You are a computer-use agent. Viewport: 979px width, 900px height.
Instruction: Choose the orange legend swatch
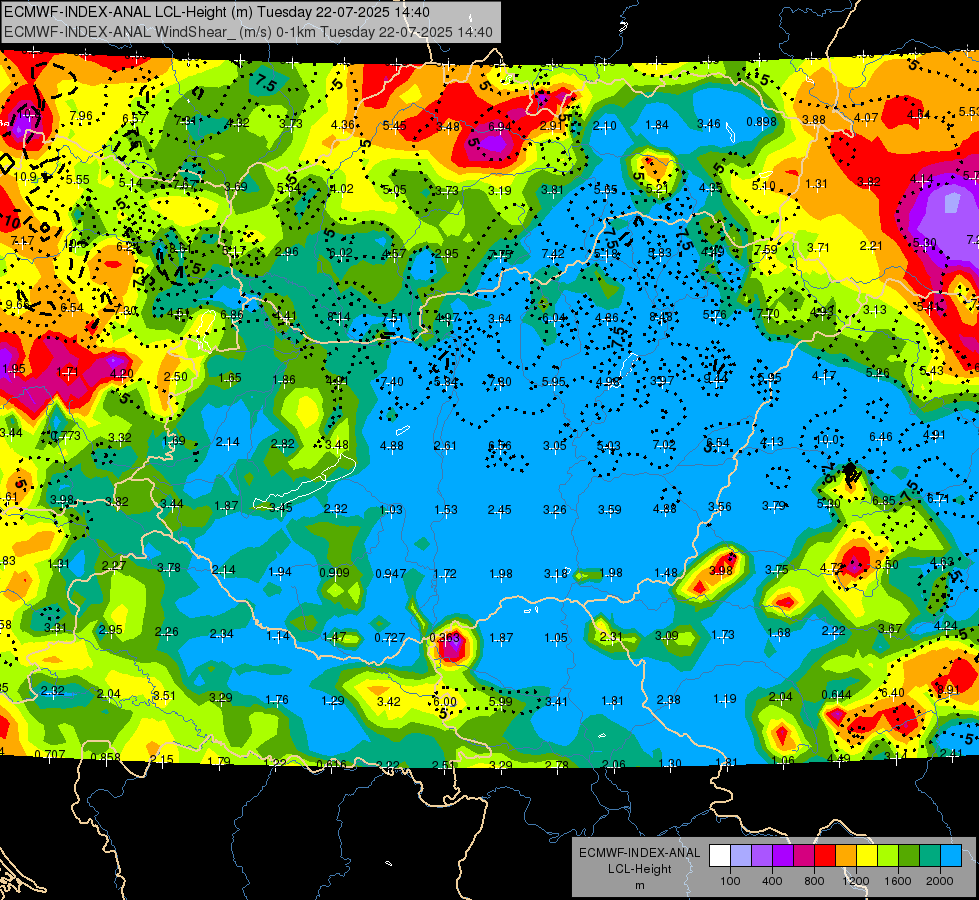point(846,856)
